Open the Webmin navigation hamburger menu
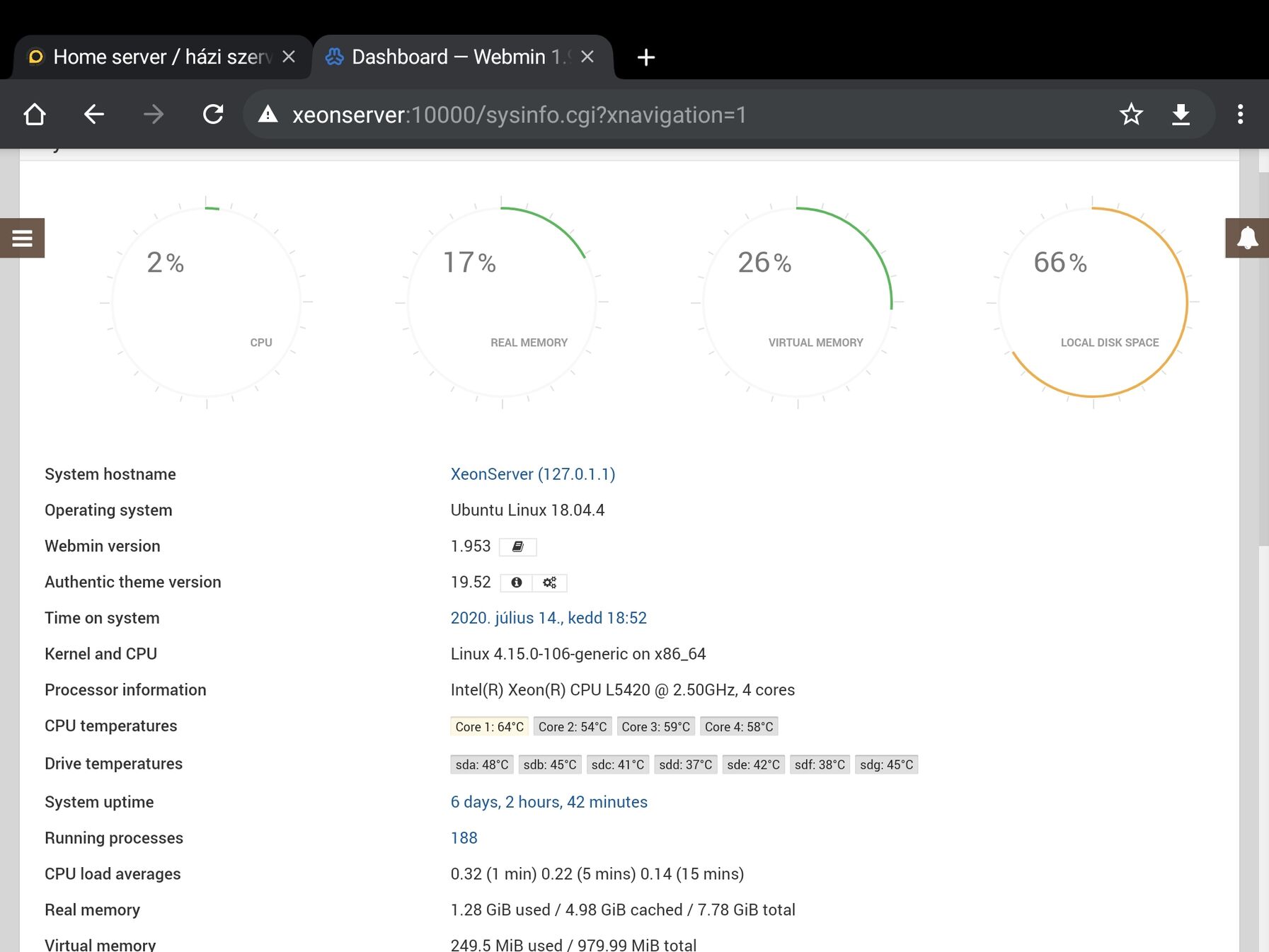This screenshot has width=1269, height=952. (22, 238)
